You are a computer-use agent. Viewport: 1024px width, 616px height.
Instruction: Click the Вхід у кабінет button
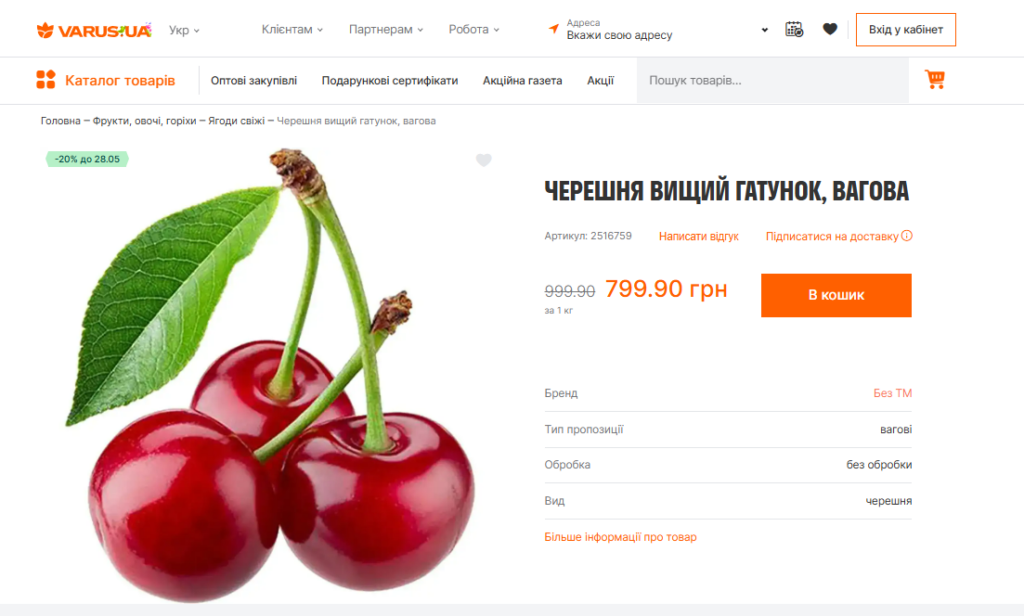click(906, 29)
